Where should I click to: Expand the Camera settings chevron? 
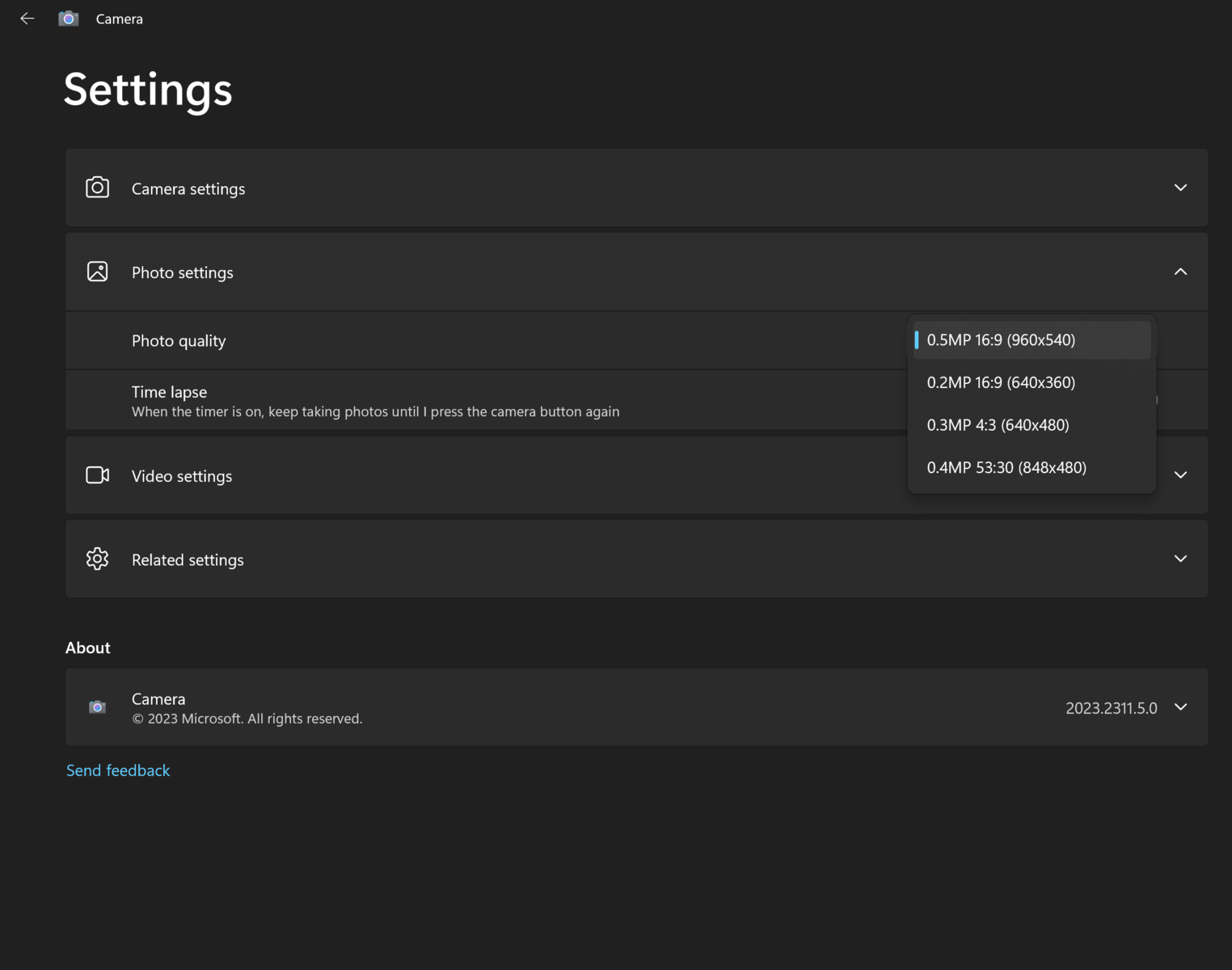[x=1180, y=188]
